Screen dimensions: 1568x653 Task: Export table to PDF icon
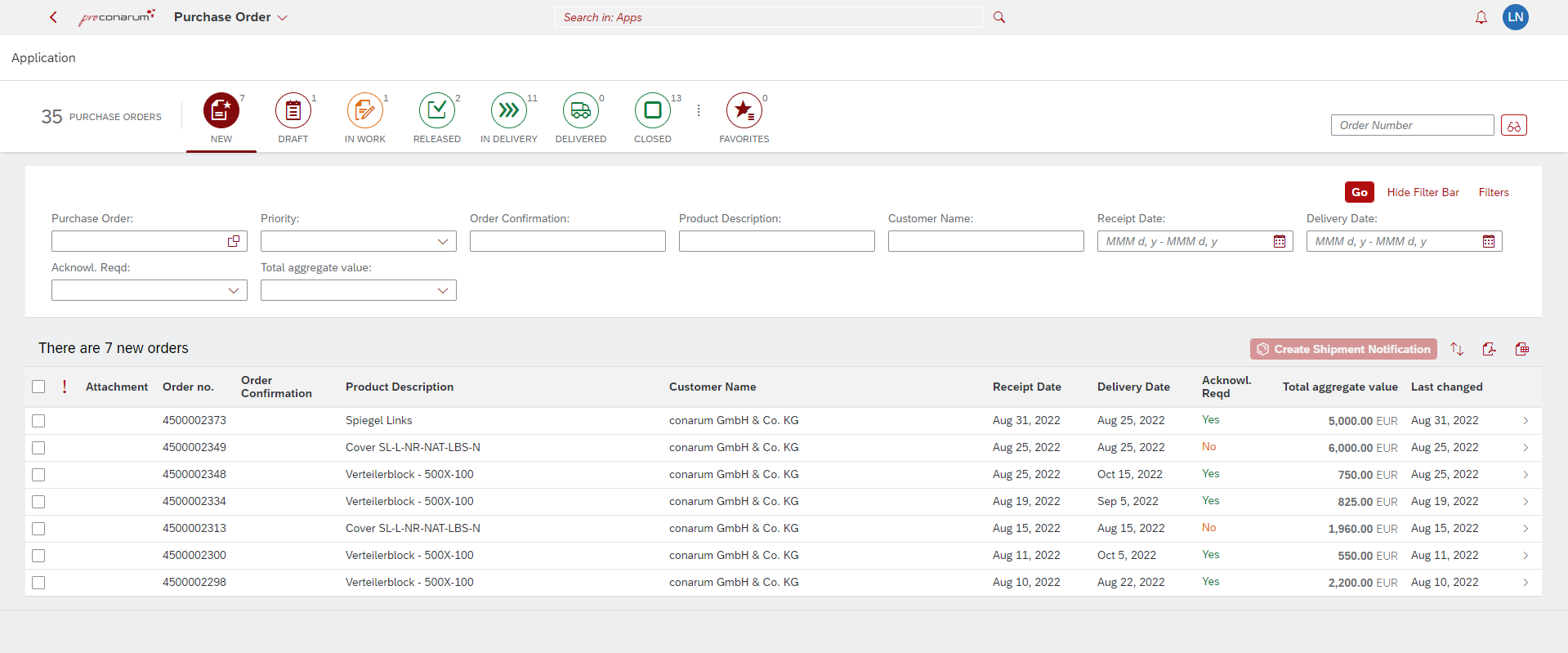(x=1489, y=349)
